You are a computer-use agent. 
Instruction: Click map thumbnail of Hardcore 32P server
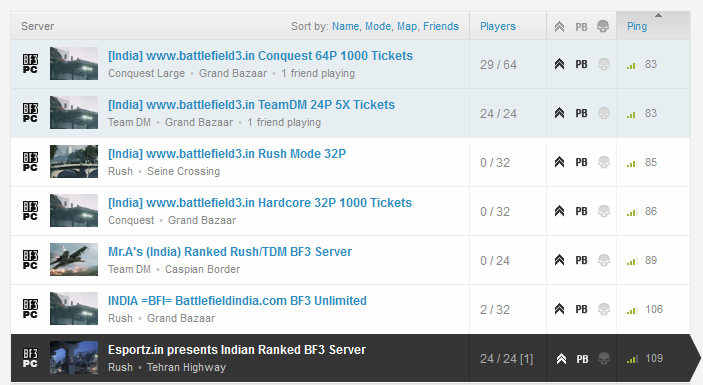(74, 210)
